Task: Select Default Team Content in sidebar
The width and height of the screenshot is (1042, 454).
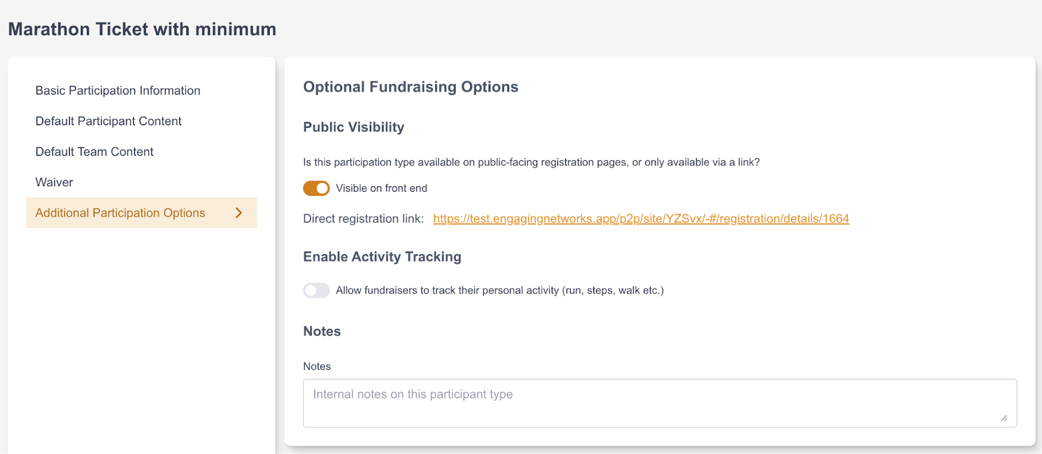Action: point(94,152)
